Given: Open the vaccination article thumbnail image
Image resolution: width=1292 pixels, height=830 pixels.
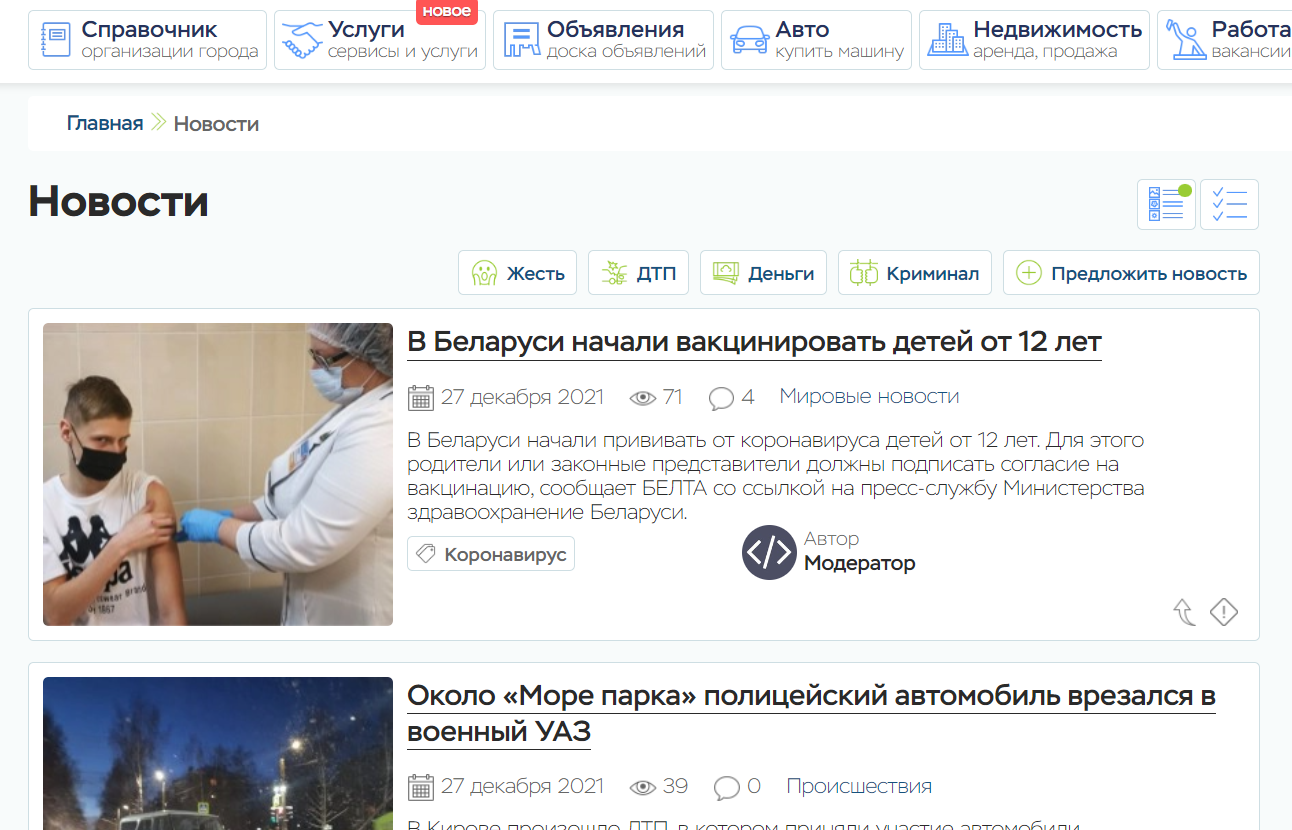Looking at the screenshot, I should coord(218,474).
